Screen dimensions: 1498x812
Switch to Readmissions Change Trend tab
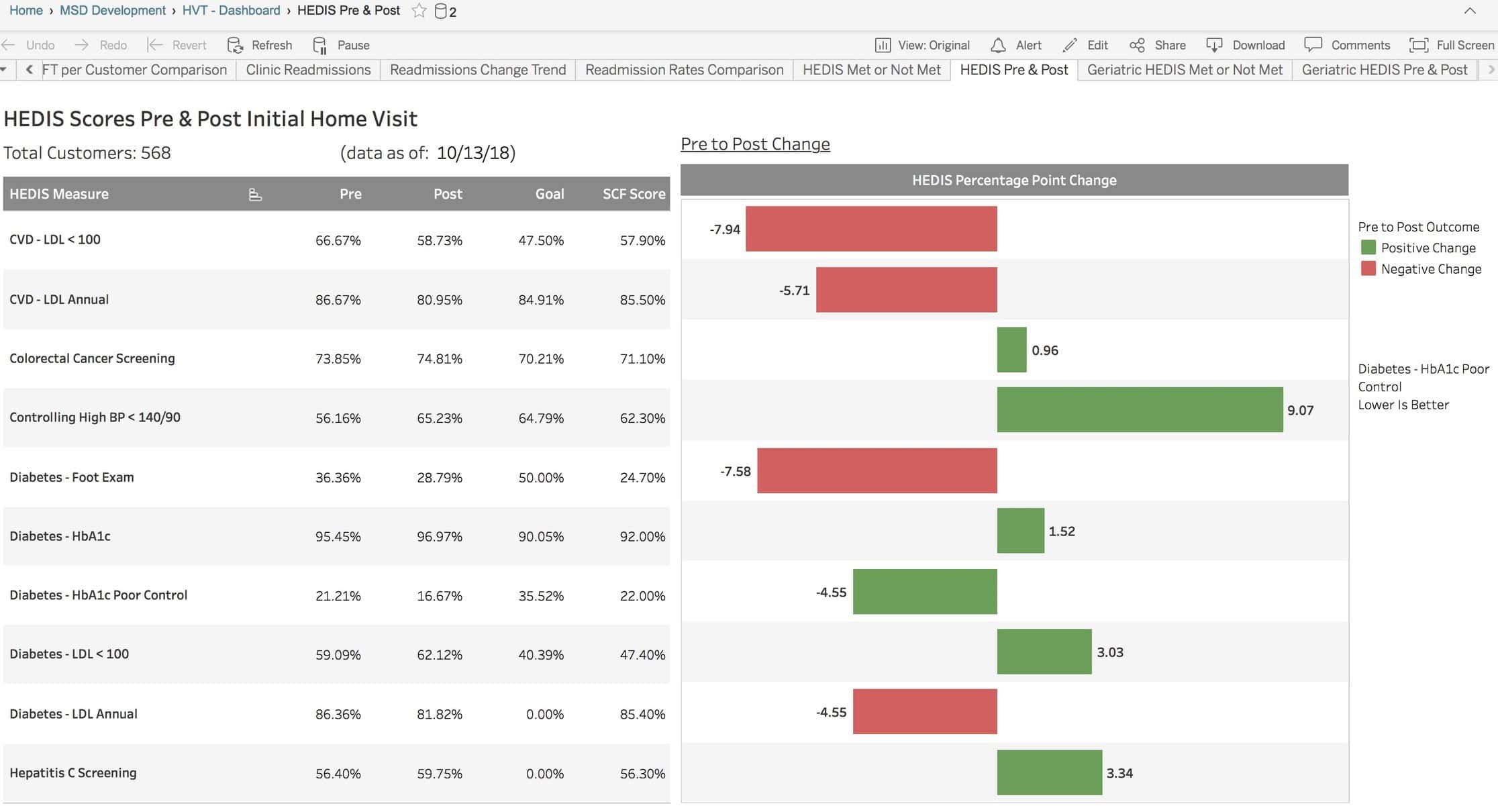(x=478, y=70)
